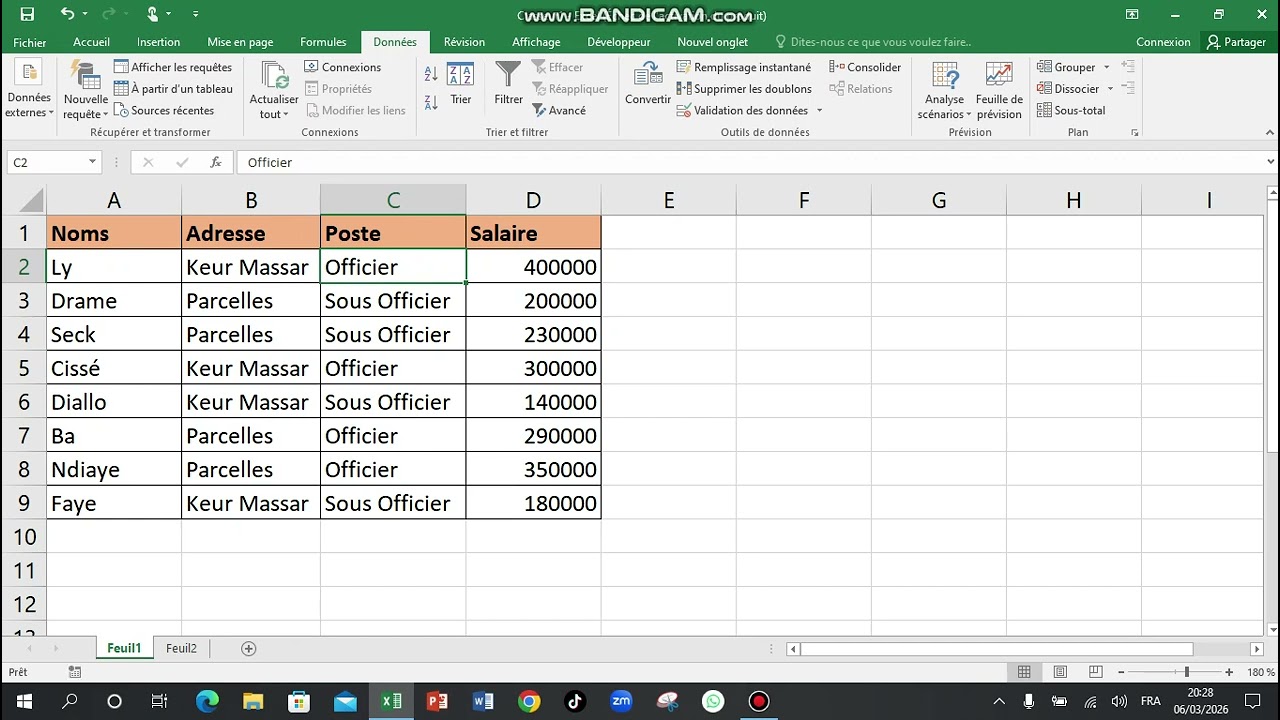This screenshot has height=720, width=1280.
Task: Save the workbook with the Save icon
Action: (27, 14)
